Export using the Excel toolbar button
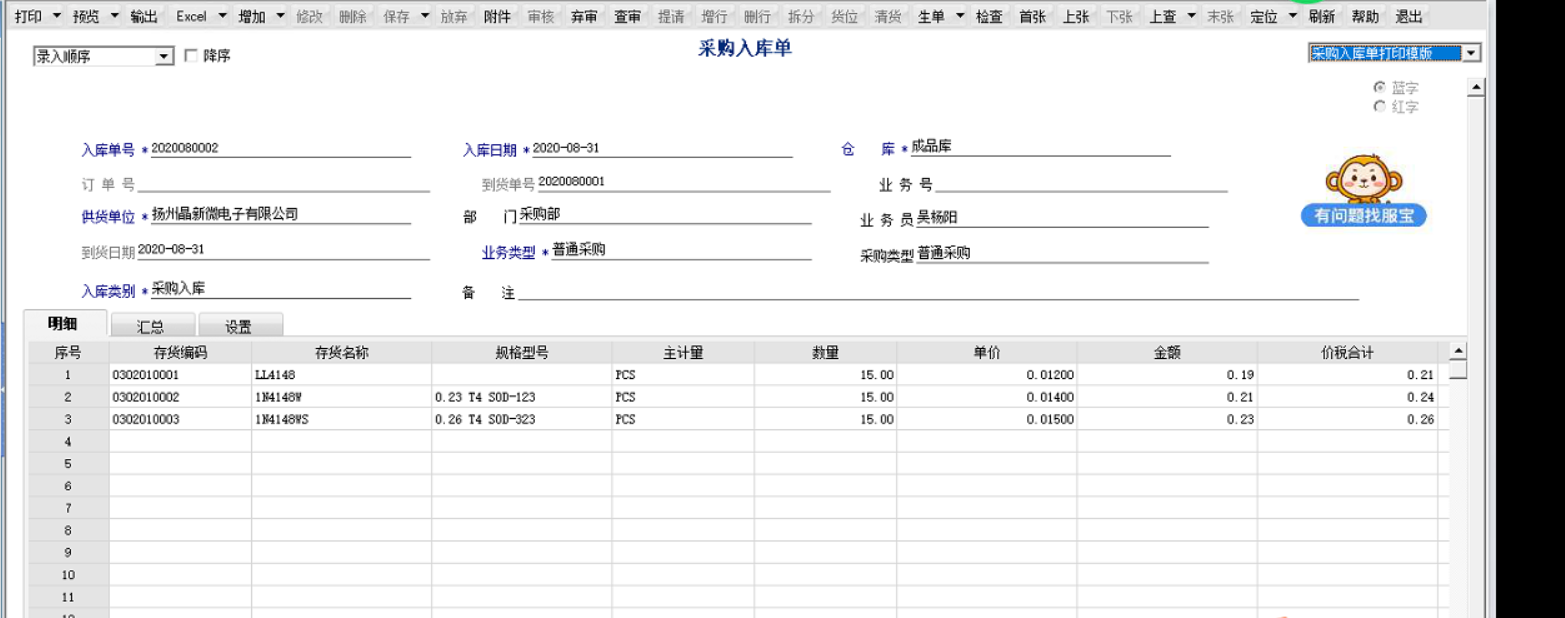1565x618 pixels. point(191,17)
